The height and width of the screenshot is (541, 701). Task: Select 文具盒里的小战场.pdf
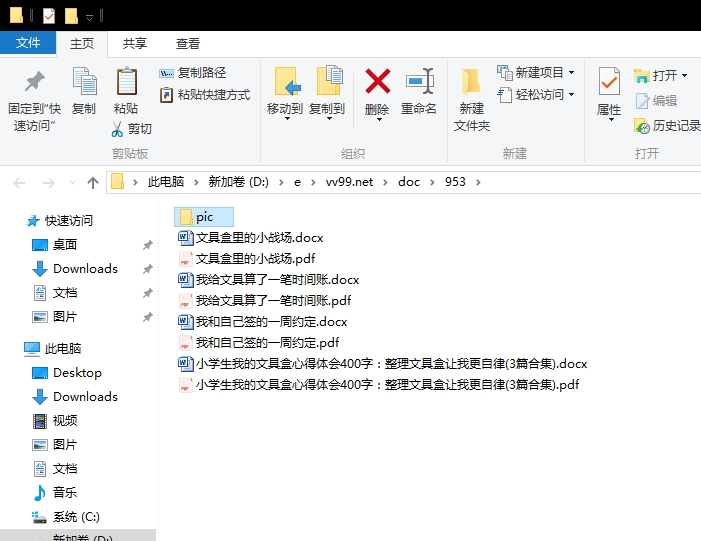coord(247,258)
